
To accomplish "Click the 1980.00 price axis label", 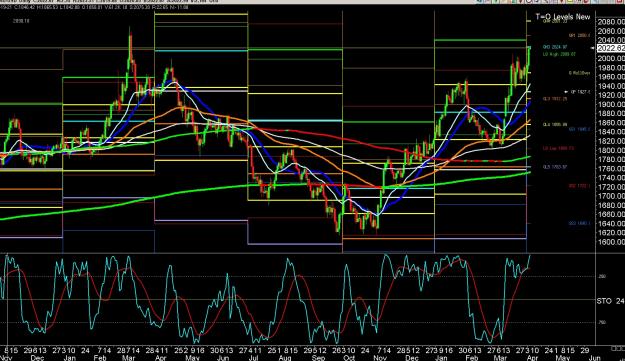I will tap(611, 67).
